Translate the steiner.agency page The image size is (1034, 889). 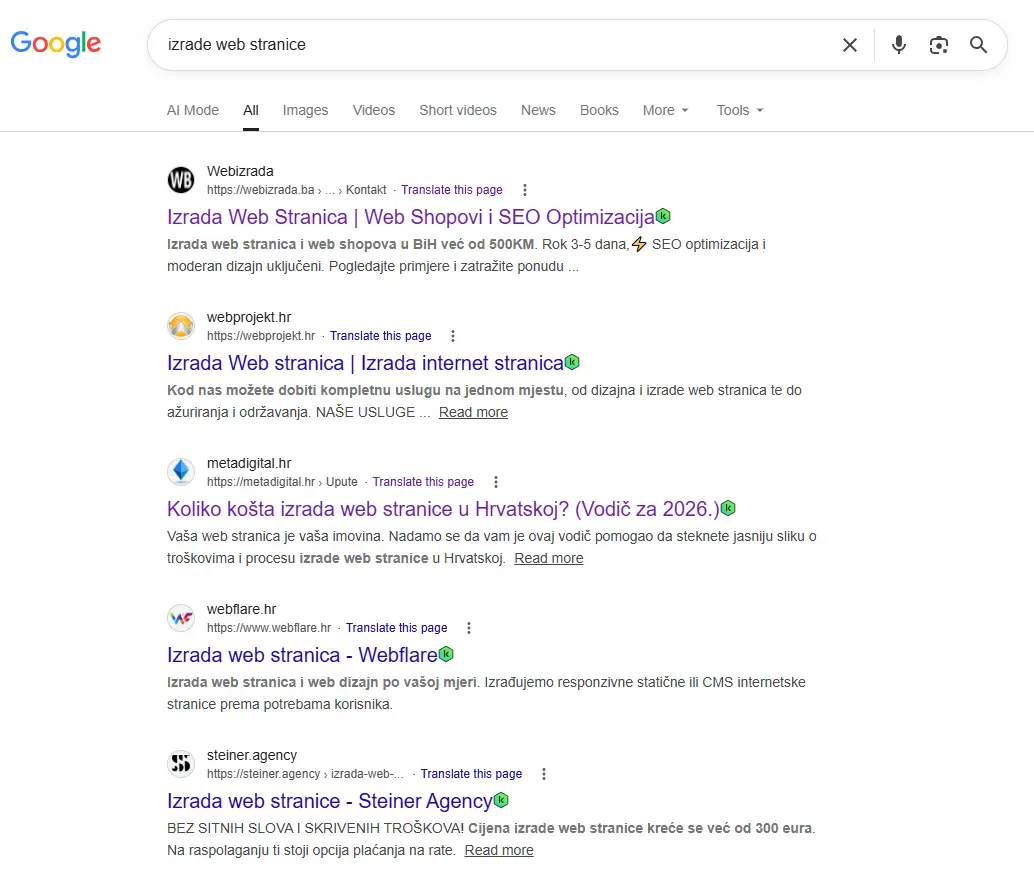471,774
